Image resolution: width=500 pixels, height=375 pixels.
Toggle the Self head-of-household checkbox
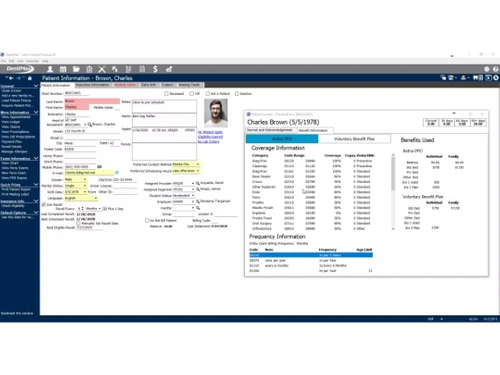click(67, 120)
